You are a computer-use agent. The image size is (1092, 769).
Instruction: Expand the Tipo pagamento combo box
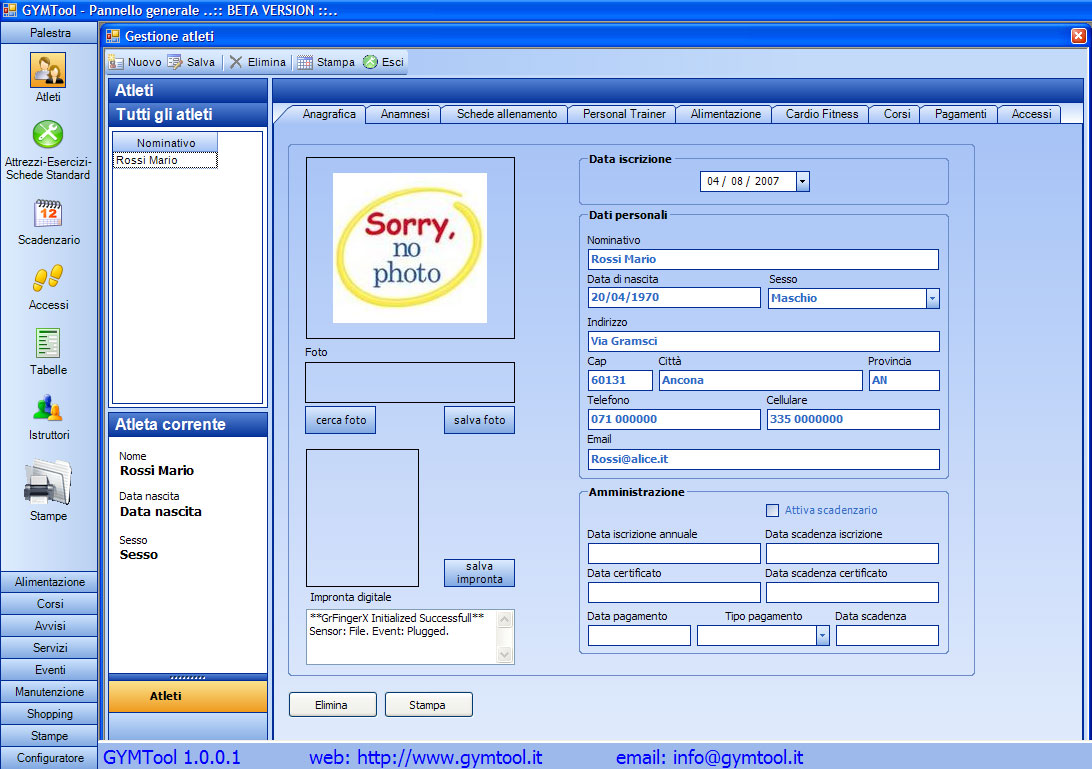[x=822, y=636]
